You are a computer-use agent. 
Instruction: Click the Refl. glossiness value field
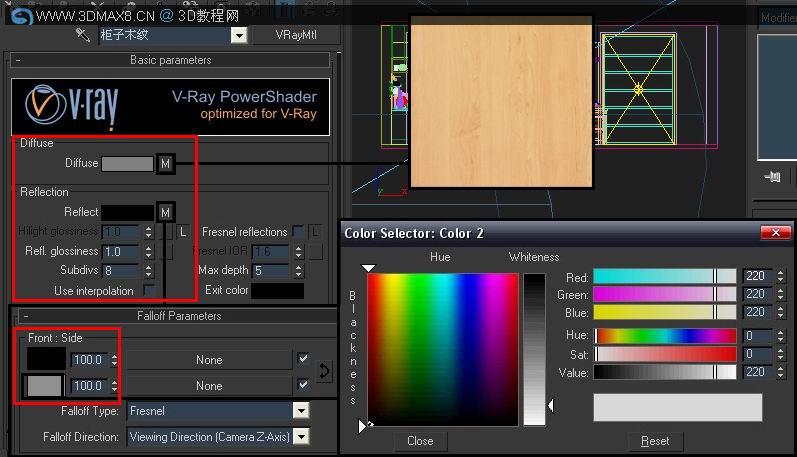point(121,252)
